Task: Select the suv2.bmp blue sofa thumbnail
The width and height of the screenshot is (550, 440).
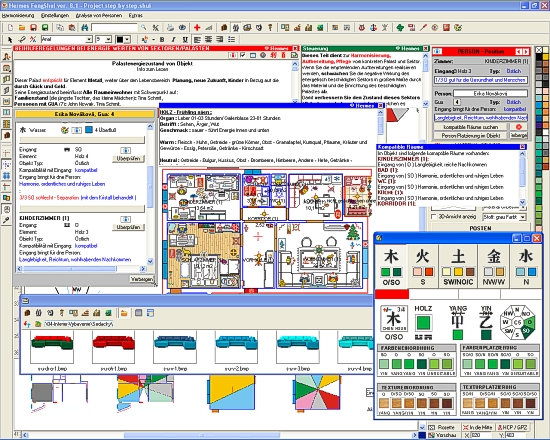Action: (236, 347)
